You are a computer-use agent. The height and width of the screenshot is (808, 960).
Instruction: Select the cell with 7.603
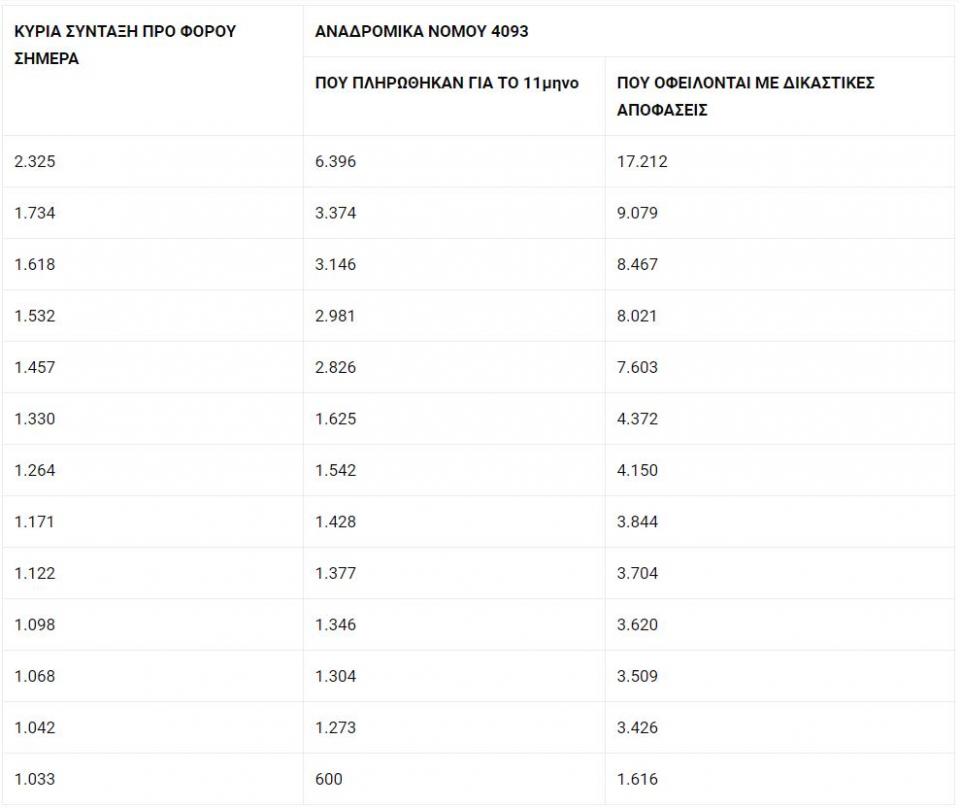[x=637, y=367]
